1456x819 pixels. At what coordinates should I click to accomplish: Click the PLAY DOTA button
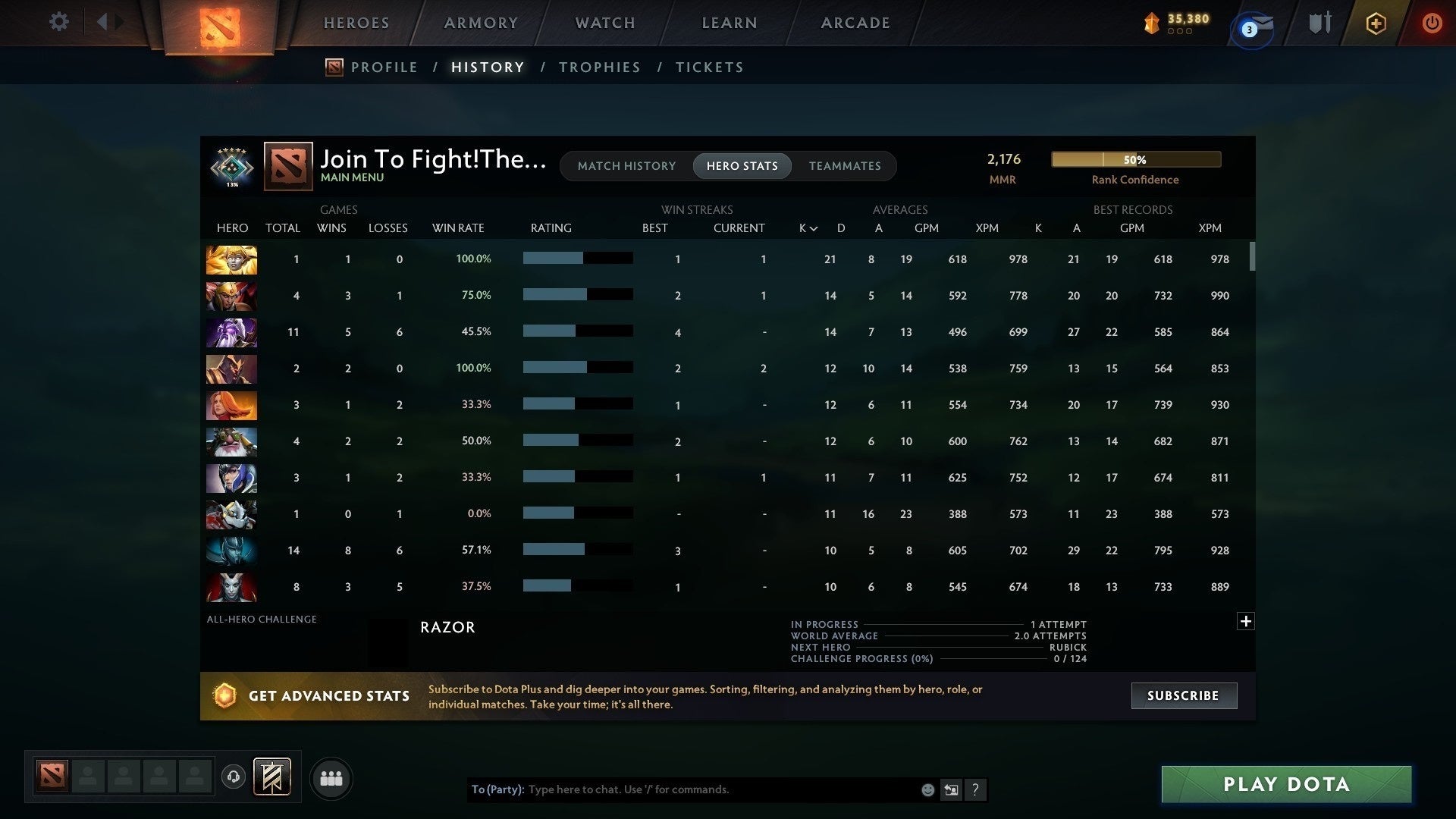1285,784
